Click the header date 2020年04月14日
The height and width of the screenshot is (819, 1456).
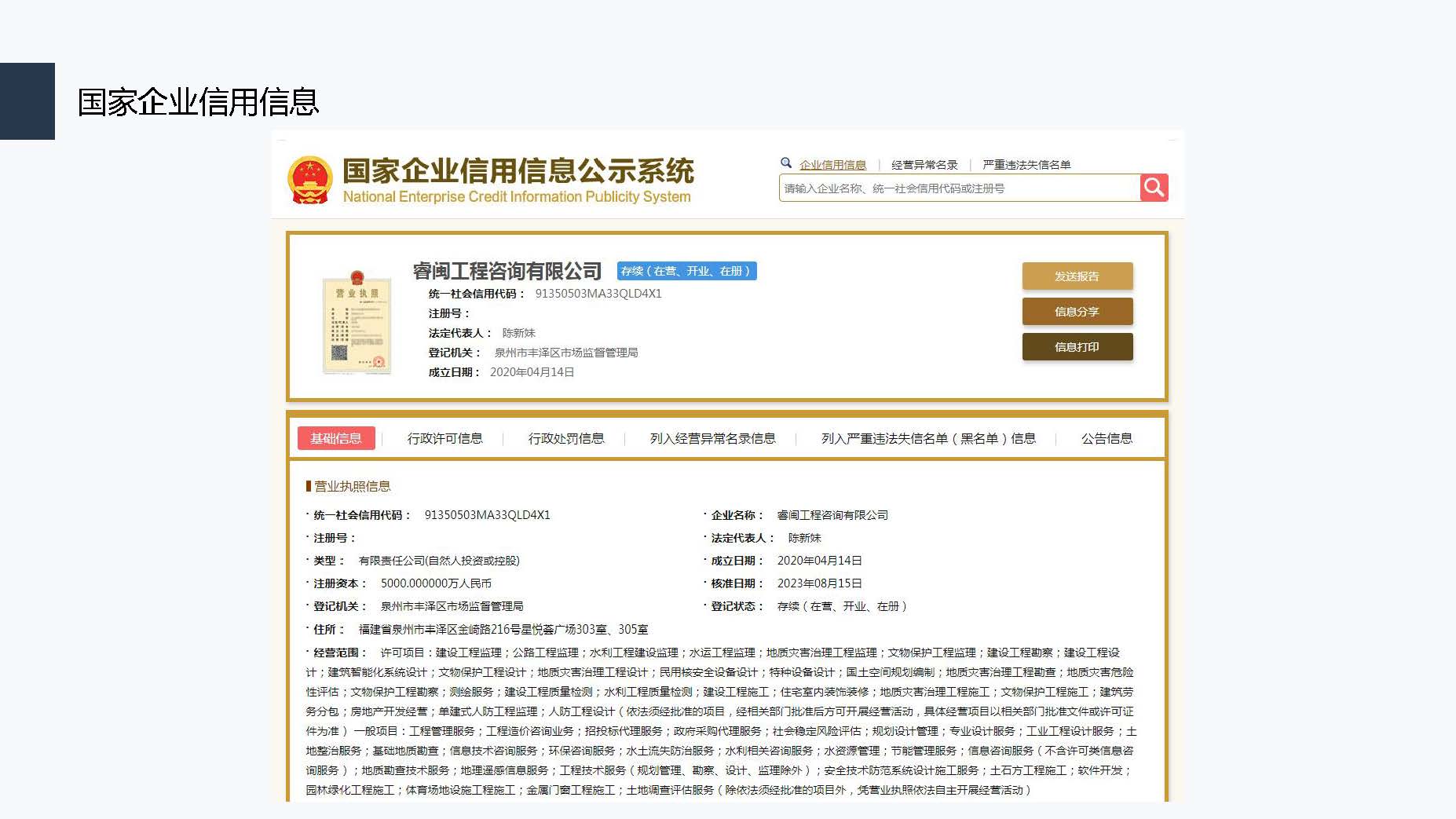coord(532,372)
